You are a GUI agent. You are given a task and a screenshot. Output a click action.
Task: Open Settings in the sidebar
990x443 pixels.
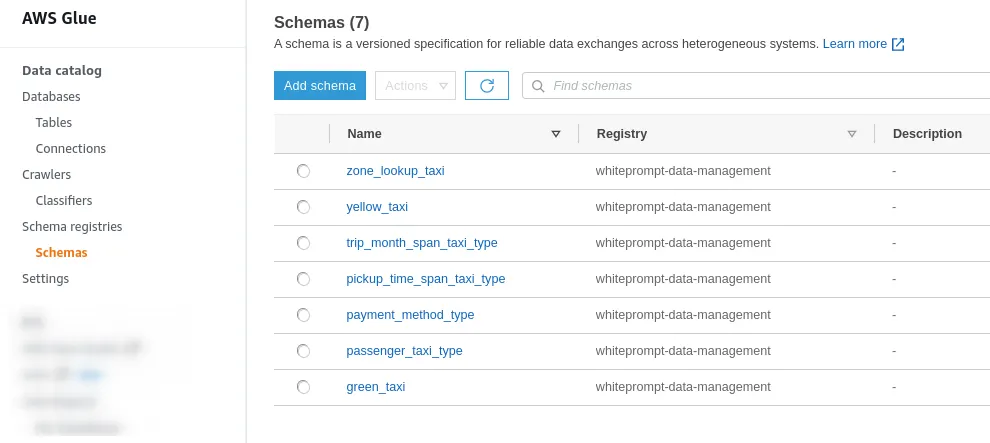(45, 278)
